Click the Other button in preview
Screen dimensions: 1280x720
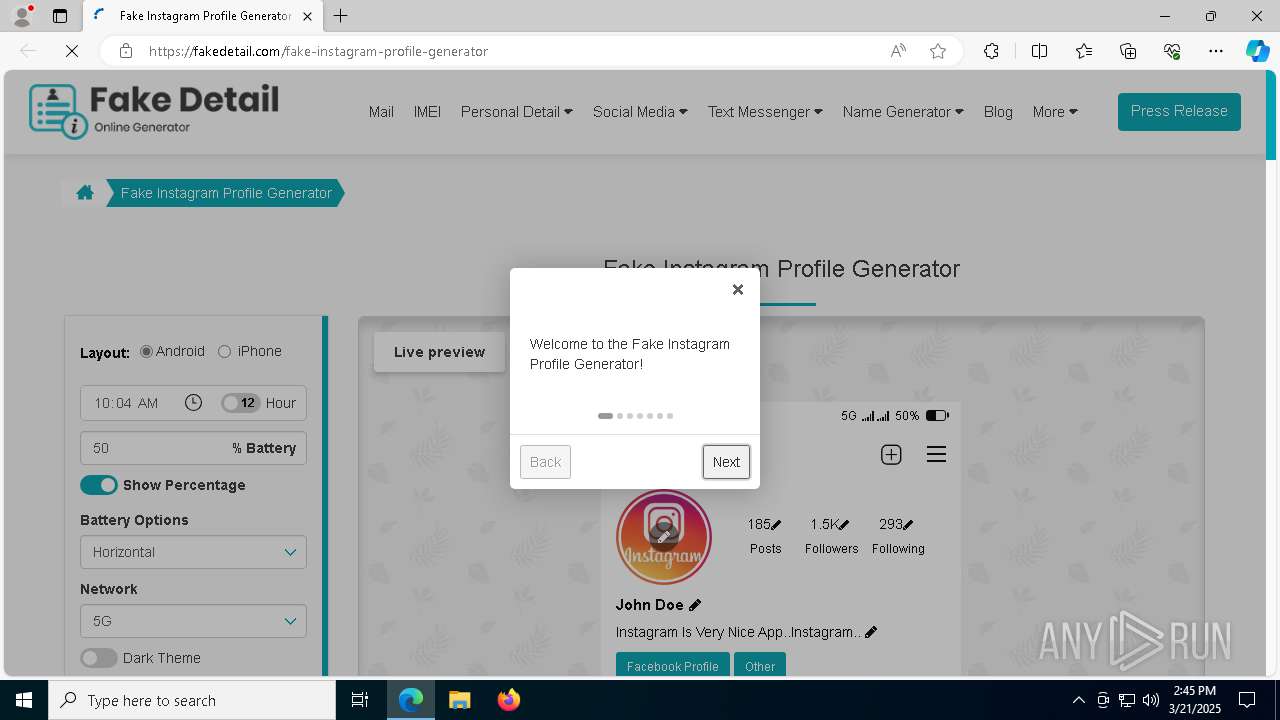pos(760,666)
